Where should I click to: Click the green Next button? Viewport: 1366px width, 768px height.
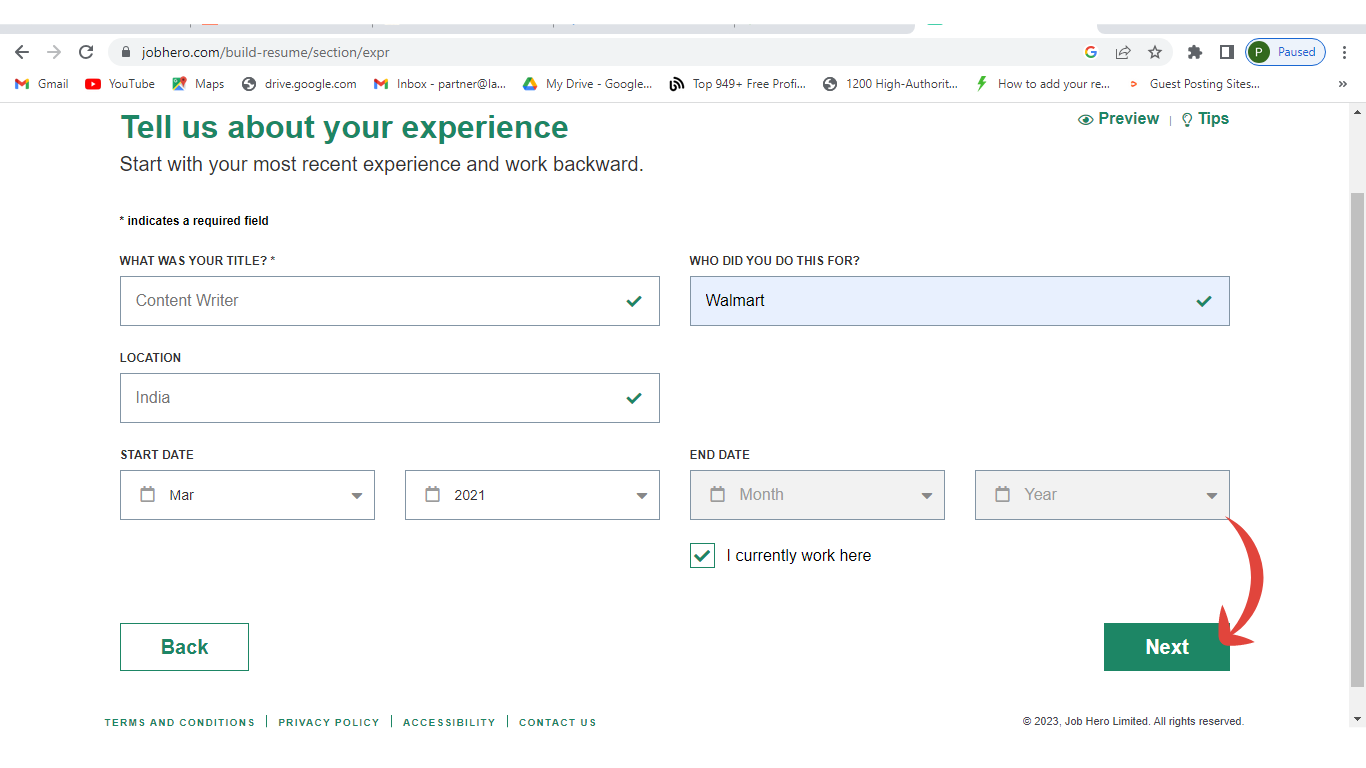point(1166,647)
